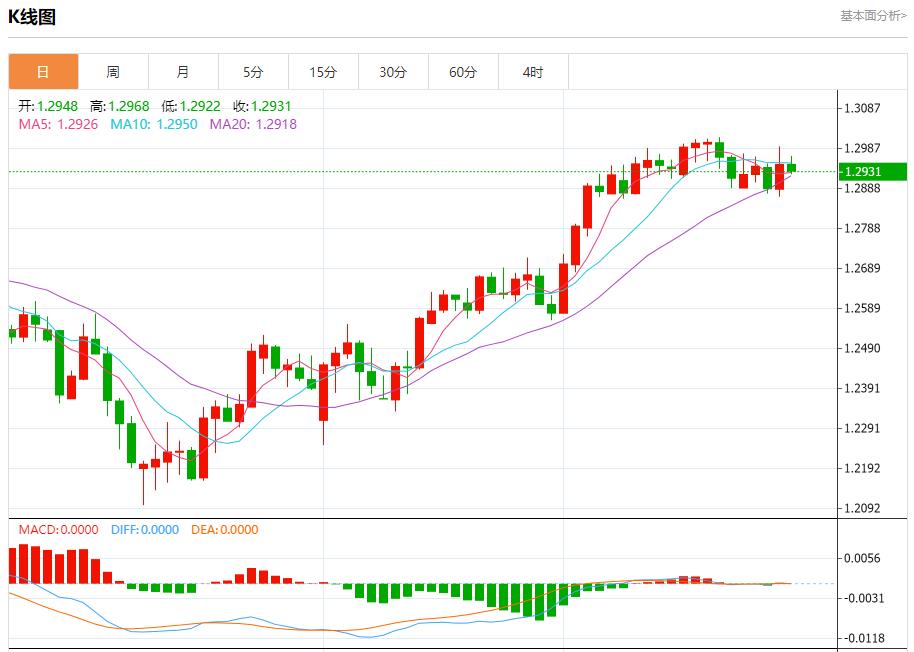The width and height of the screenshot is (914, 652).
Task: Open the 60分 timeframe tab
Action: 463,72
